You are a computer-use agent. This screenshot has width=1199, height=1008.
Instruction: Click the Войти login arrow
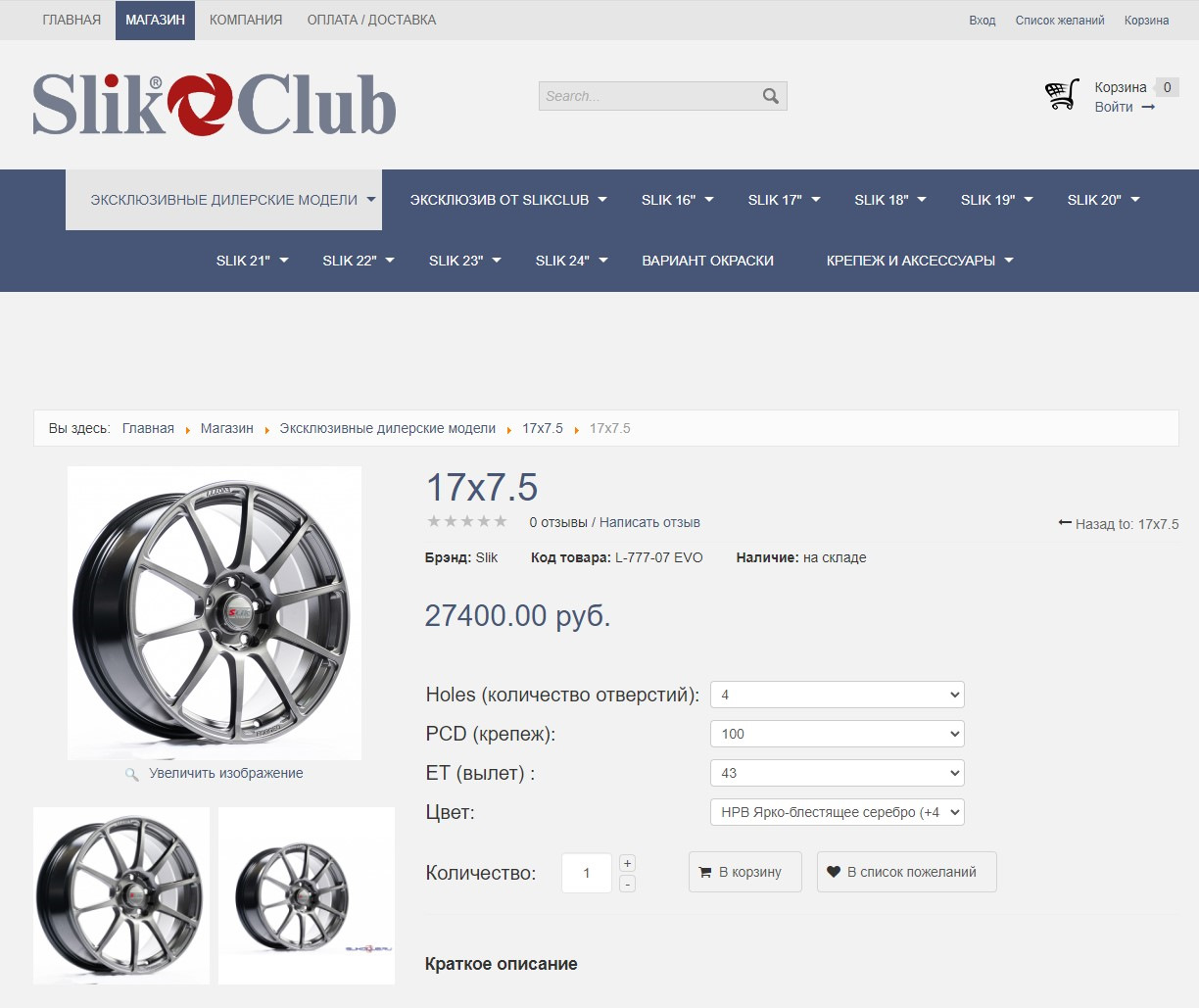[1148, 107]
